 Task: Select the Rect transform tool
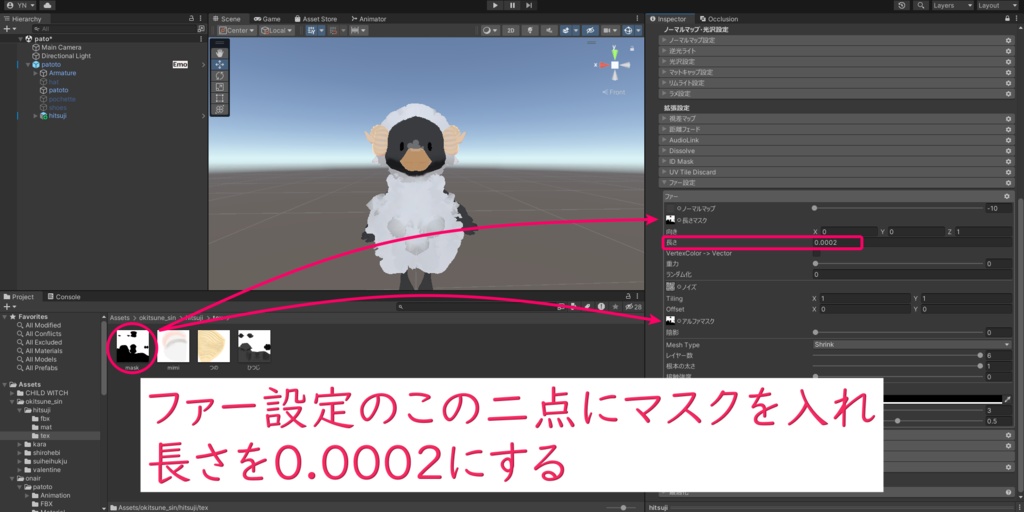pyautogui.click(x=219, y=98)
